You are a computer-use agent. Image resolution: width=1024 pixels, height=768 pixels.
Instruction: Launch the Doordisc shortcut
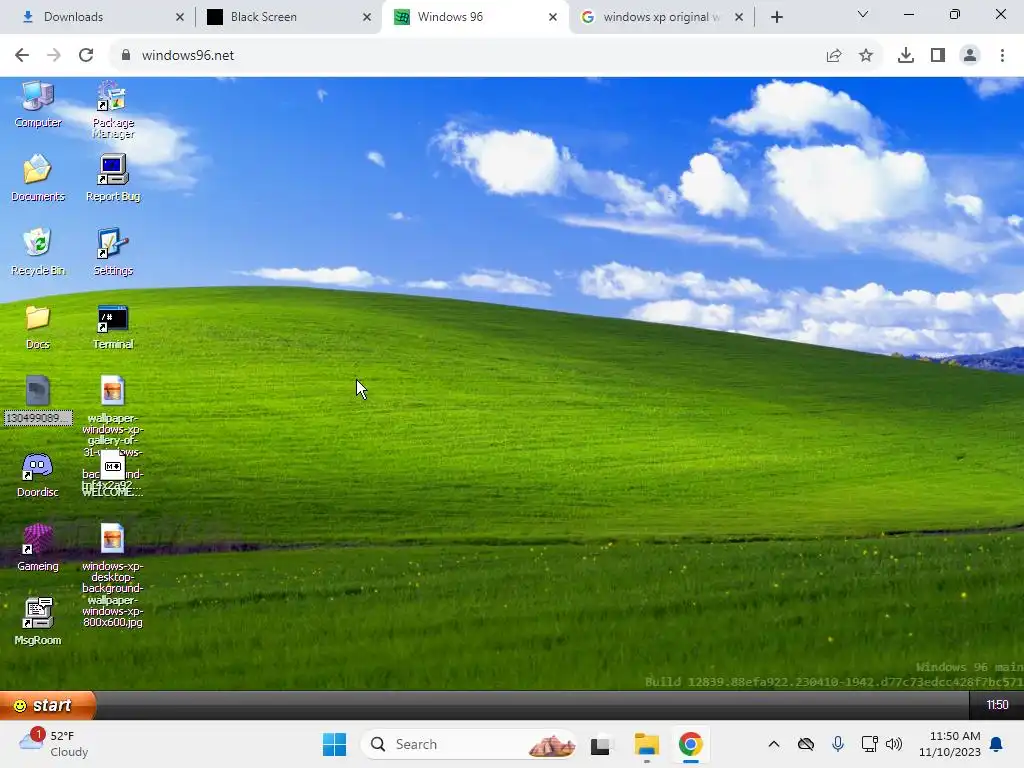[x=38, y=474]
